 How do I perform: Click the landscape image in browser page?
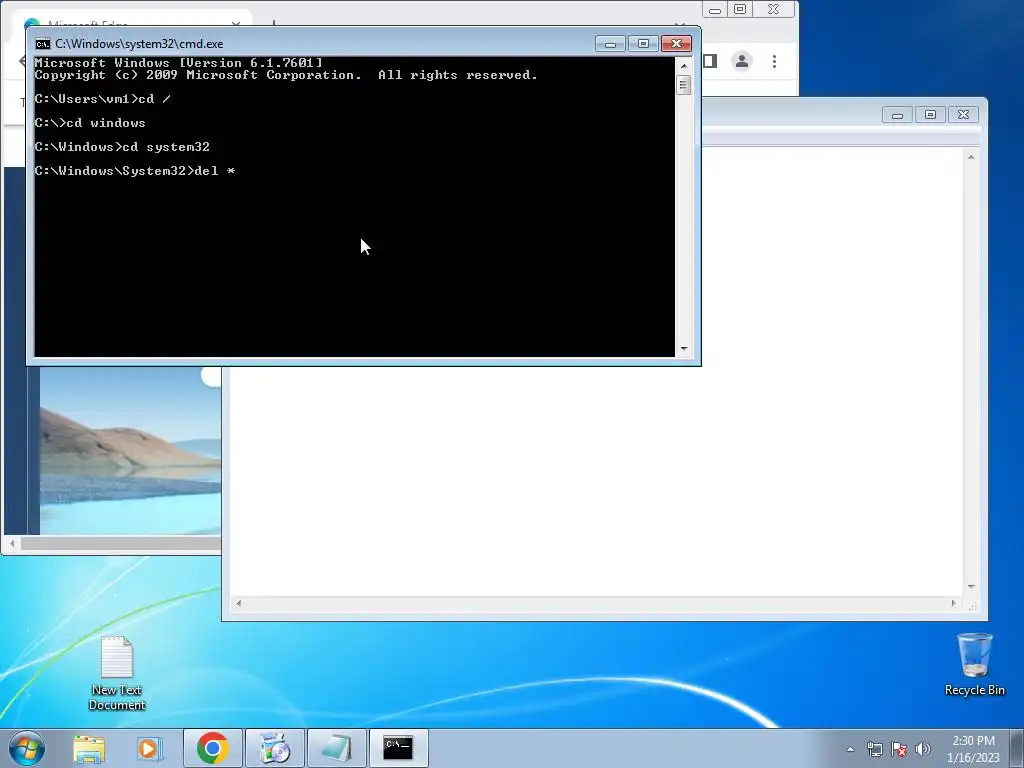[130, 452]
